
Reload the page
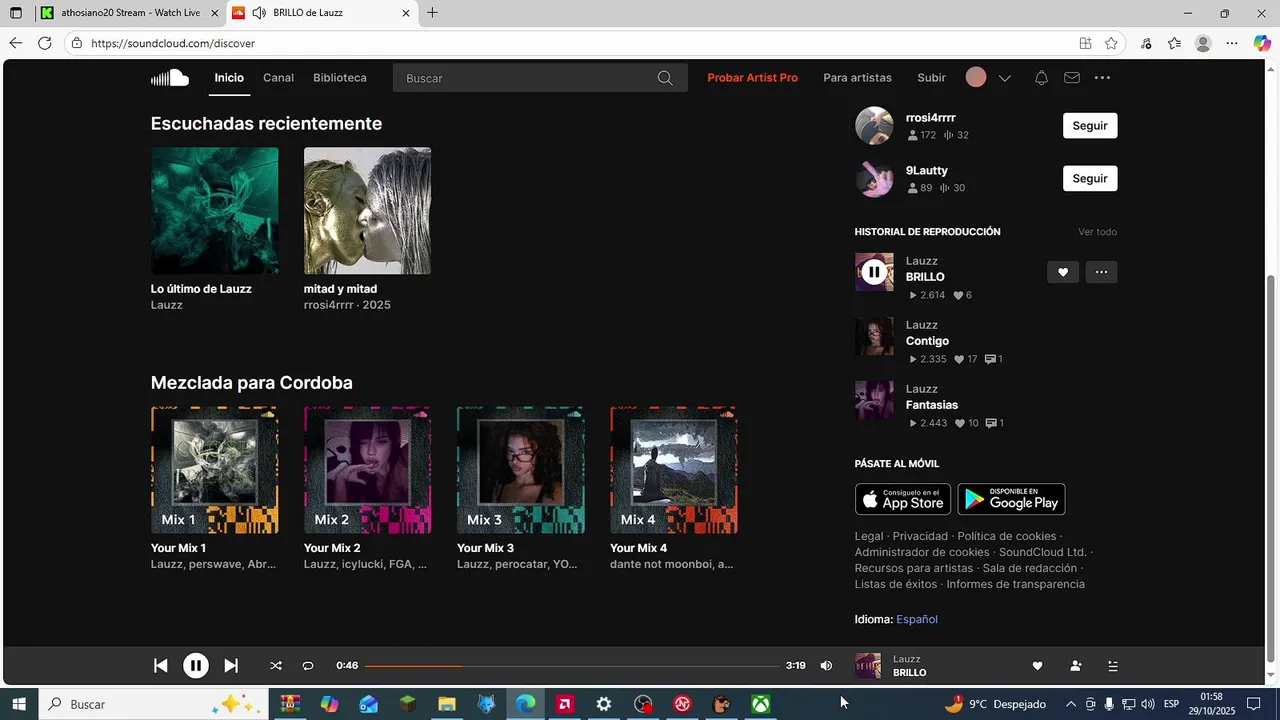point(44,43)
